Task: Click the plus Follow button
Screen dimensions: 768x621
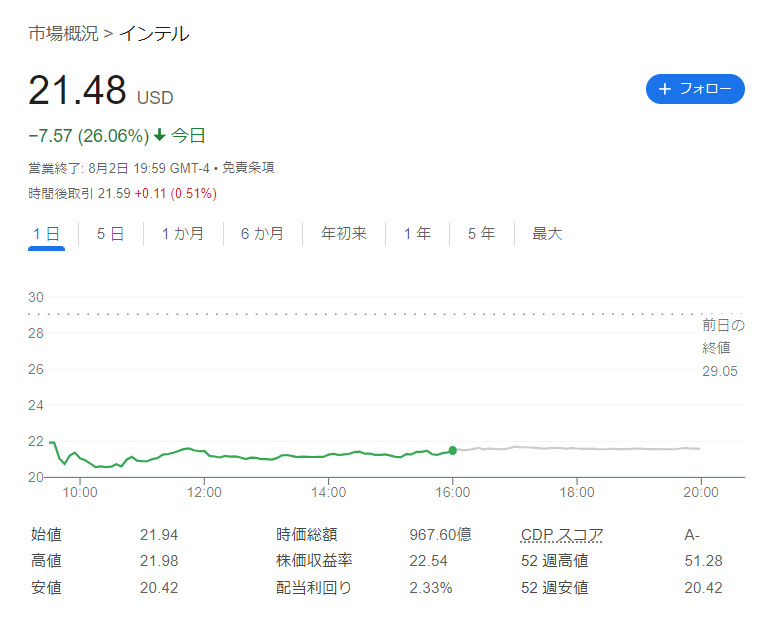Action: point(695,89)
